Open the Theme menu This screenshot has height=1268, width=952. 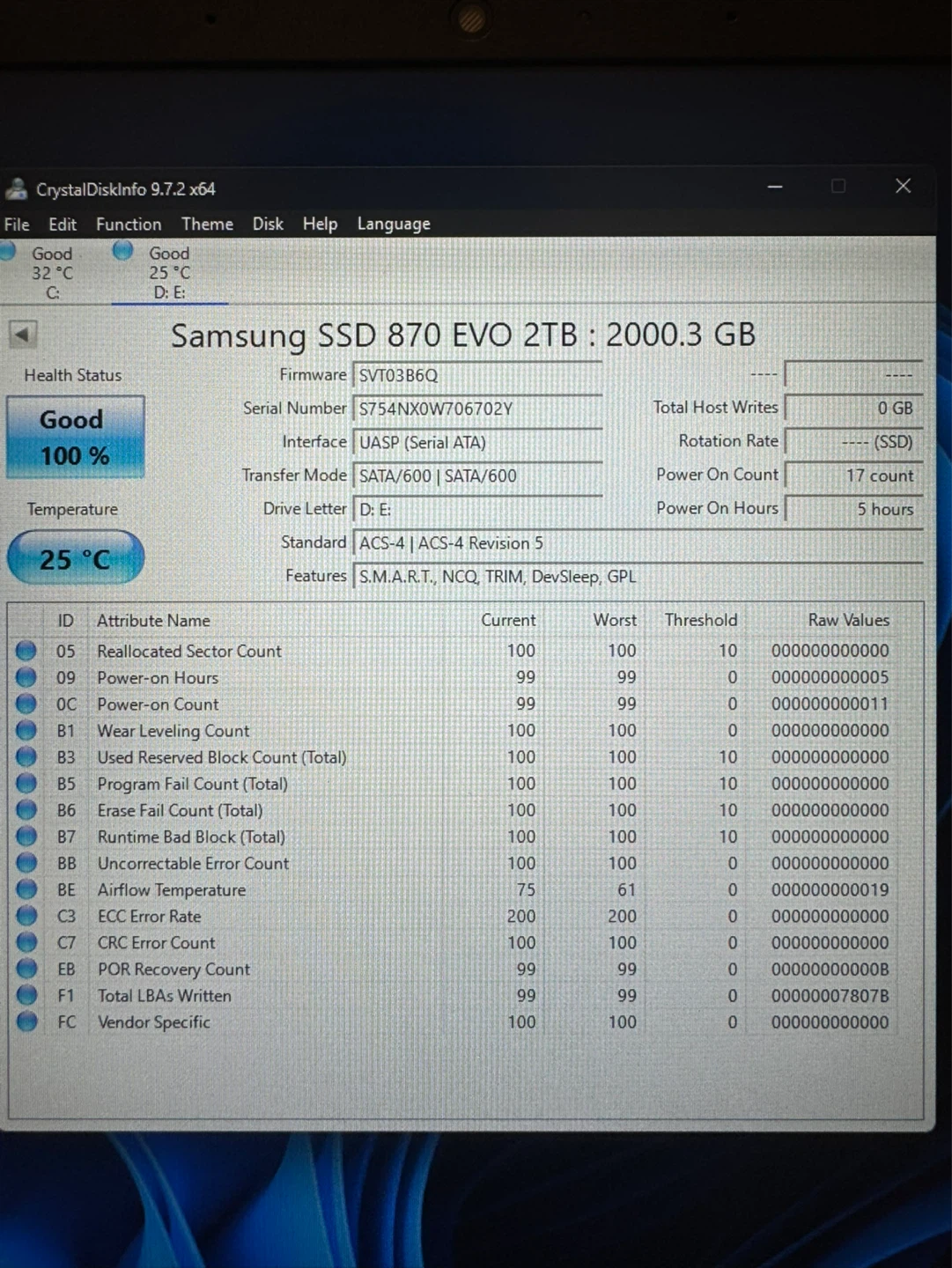pos(207,225)
